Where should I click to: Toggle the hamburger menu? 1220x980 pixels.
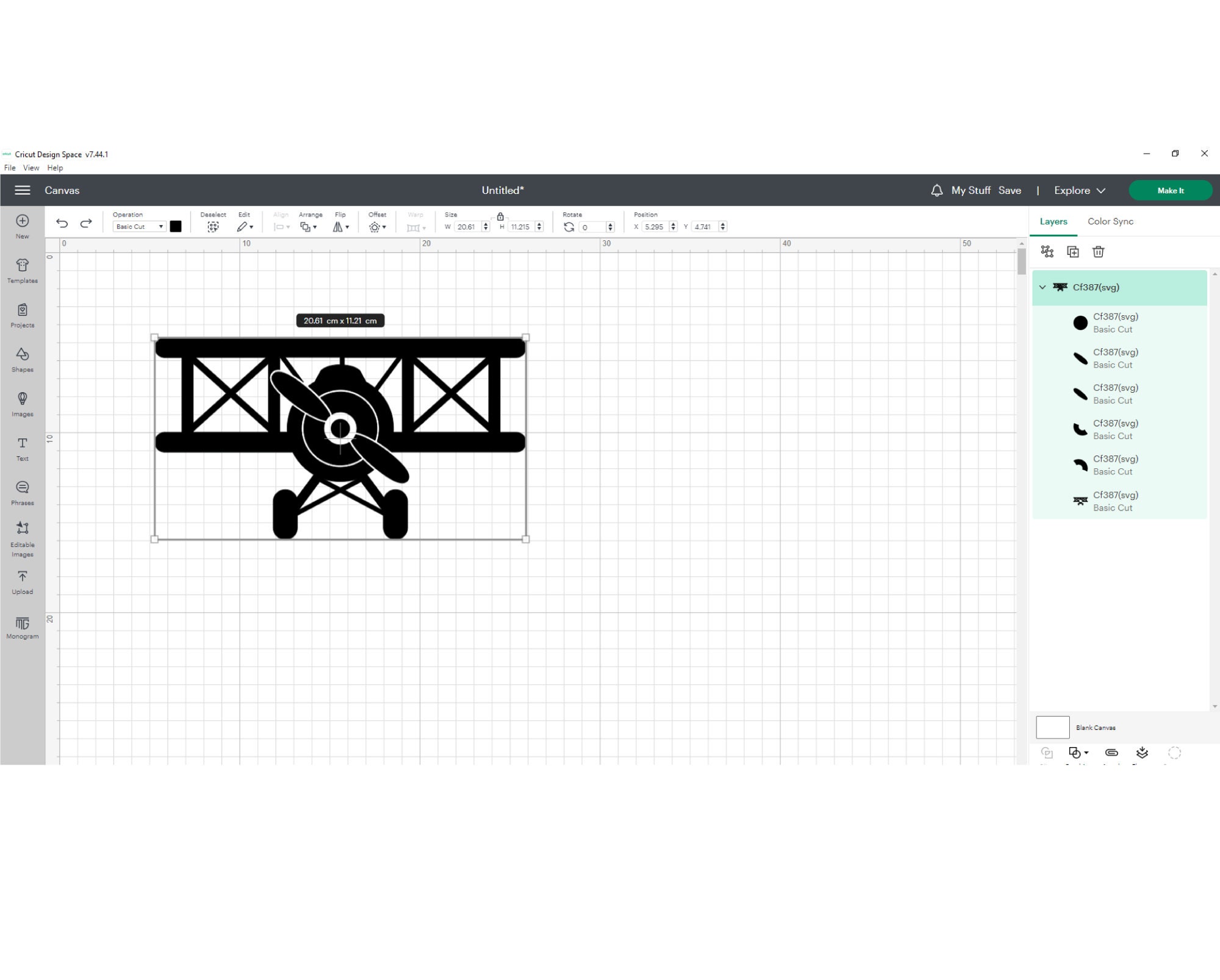[23, 190]
